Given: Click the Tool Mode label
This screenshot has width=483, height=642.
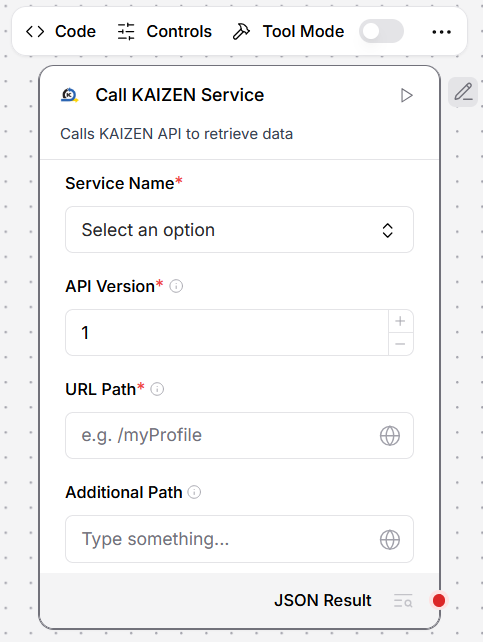Looking at the screenshot, I should coord(303,32).
